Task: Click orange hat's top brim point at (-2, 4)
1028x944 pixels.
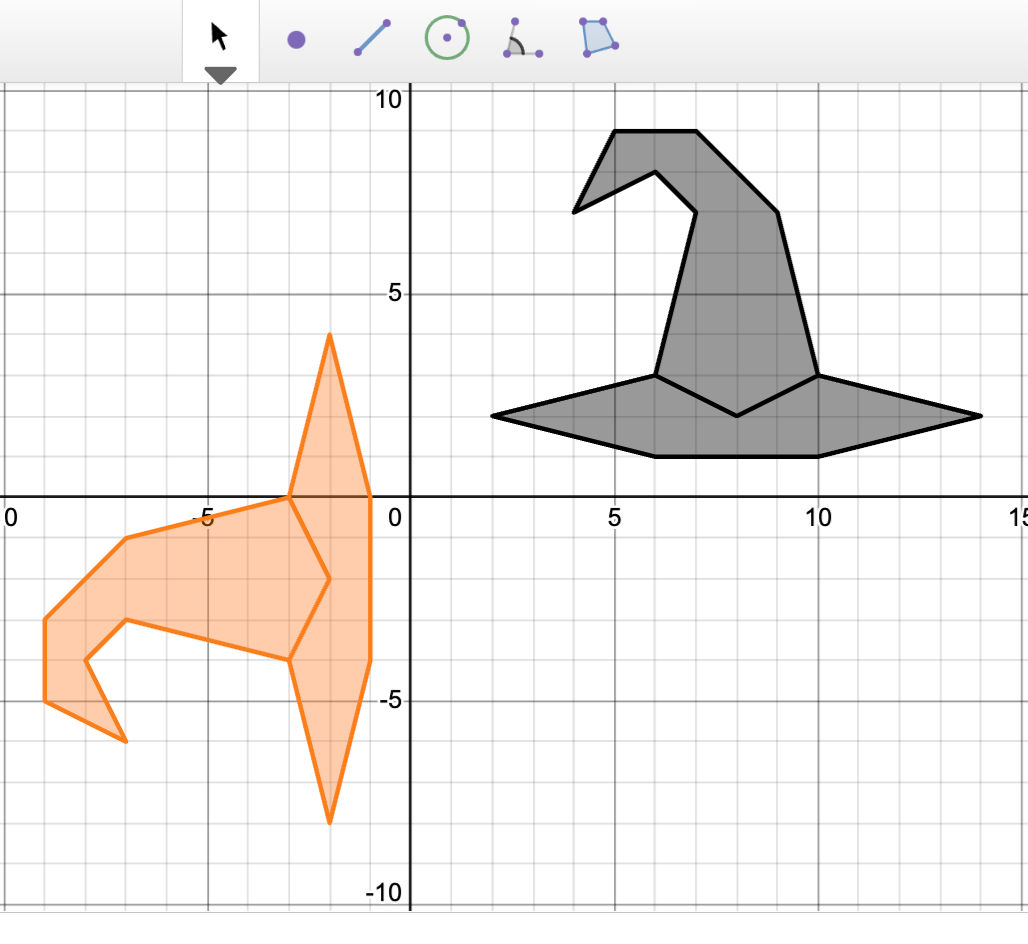Action: [329, 335]
